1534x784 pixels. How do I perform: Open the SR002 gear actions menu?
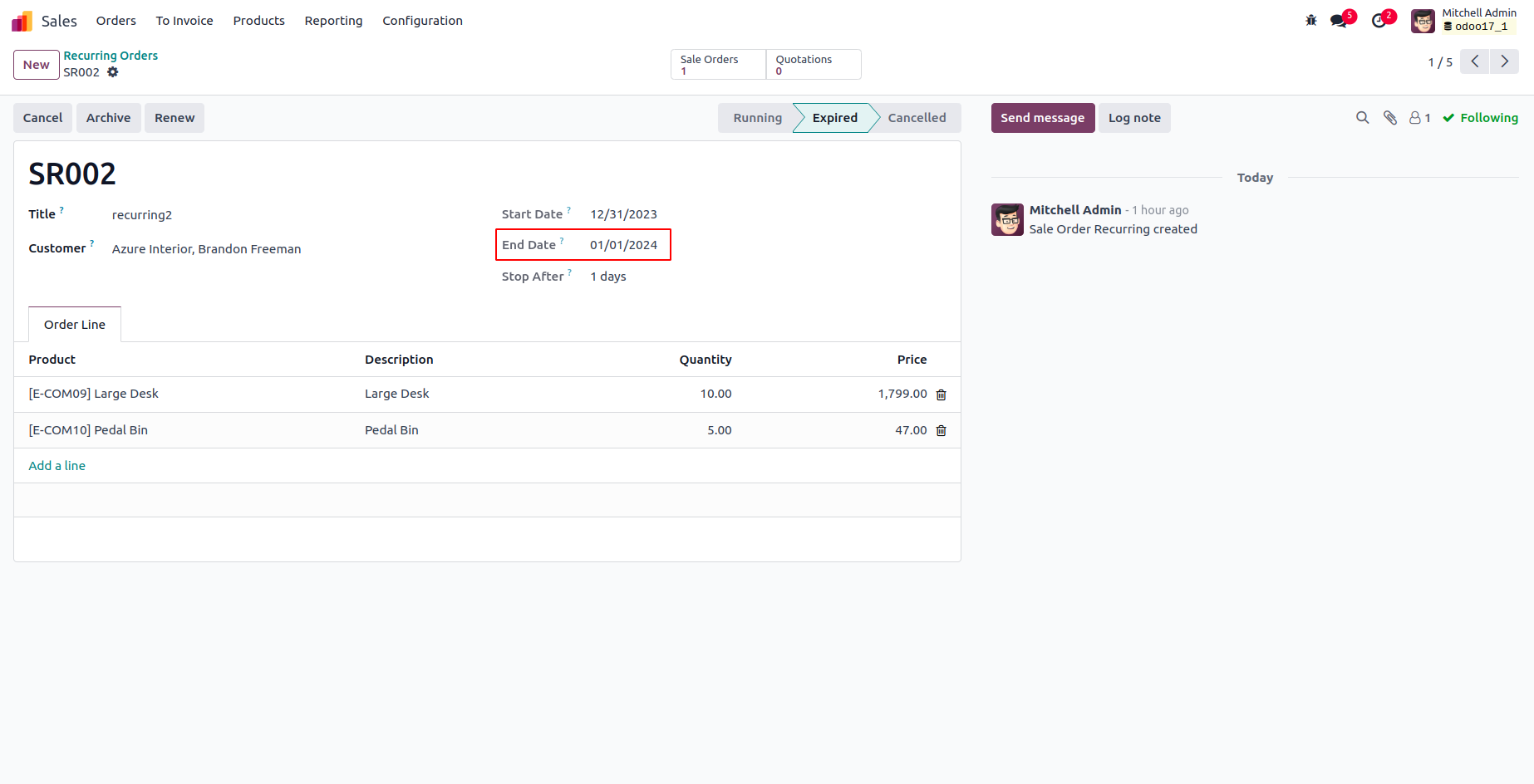pos(113,72)
